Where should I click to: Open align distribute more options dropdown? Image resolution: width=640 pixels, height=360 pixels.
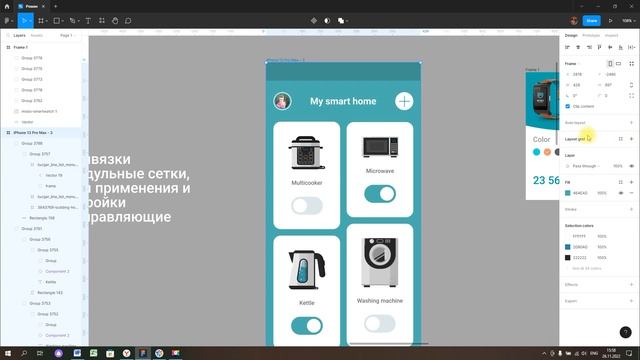click(x=631, y=47)
